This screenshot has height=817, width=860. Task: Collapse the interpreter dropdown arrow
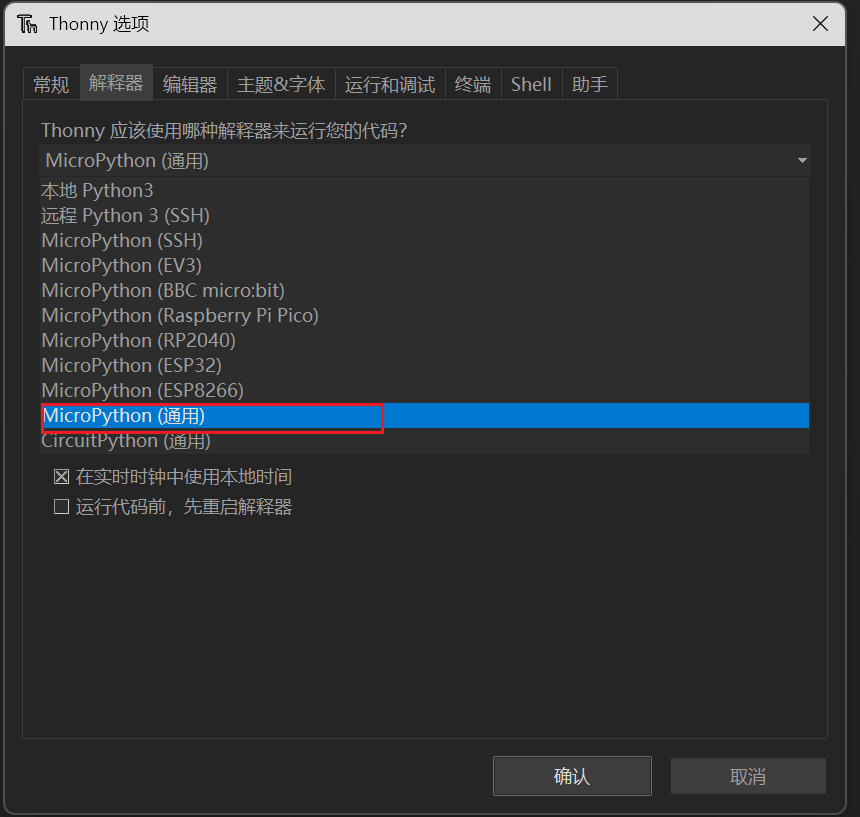(x=802, y=161)
